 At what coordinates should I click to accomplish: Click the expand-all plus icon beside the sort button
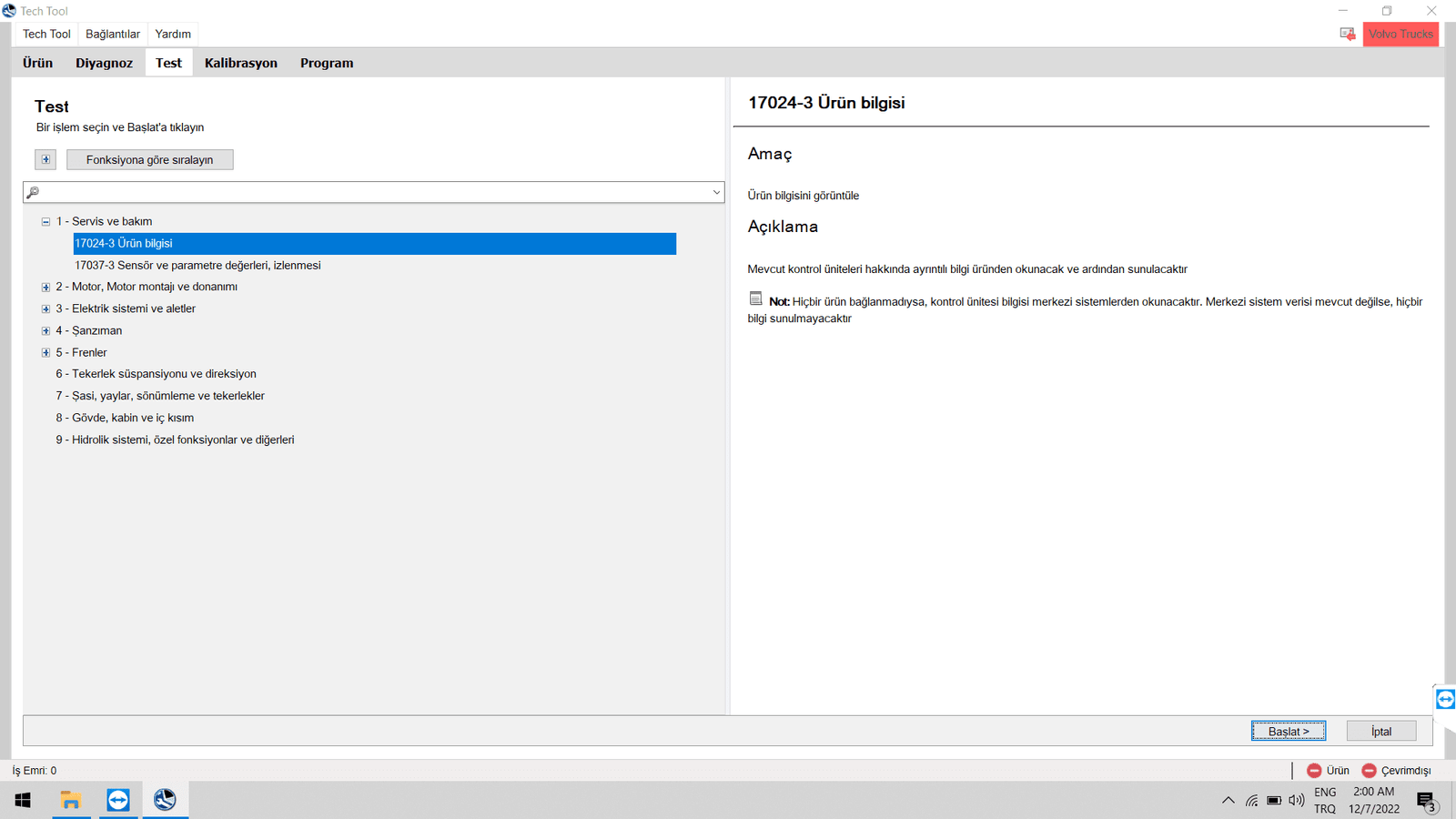[45, 159]
